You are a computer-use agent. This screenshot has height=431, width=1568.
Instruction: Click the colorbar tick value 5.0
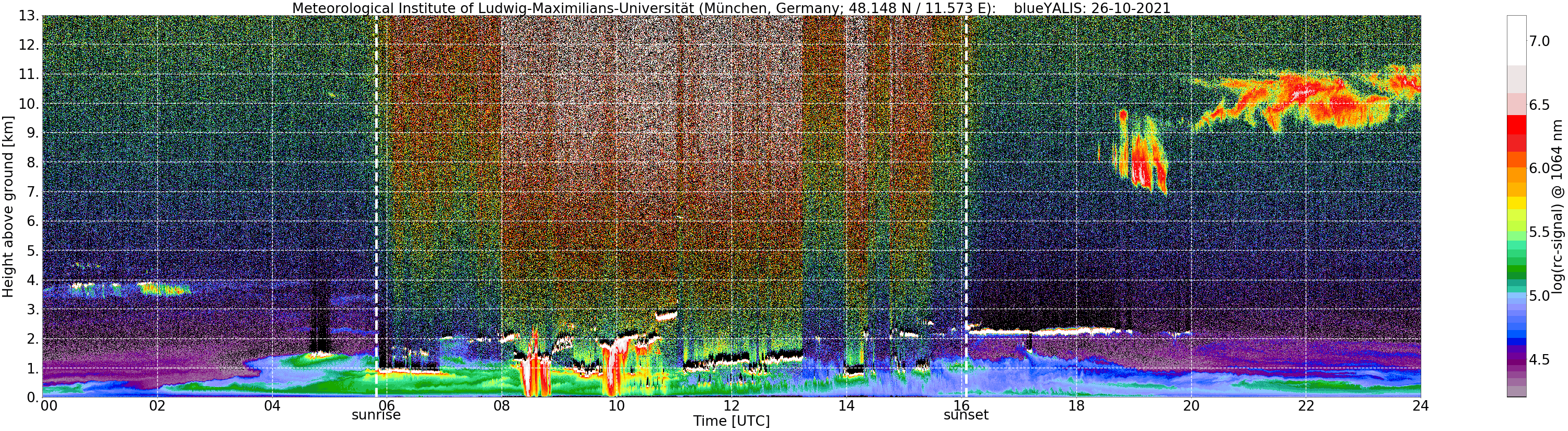(x=1538, y=296)
